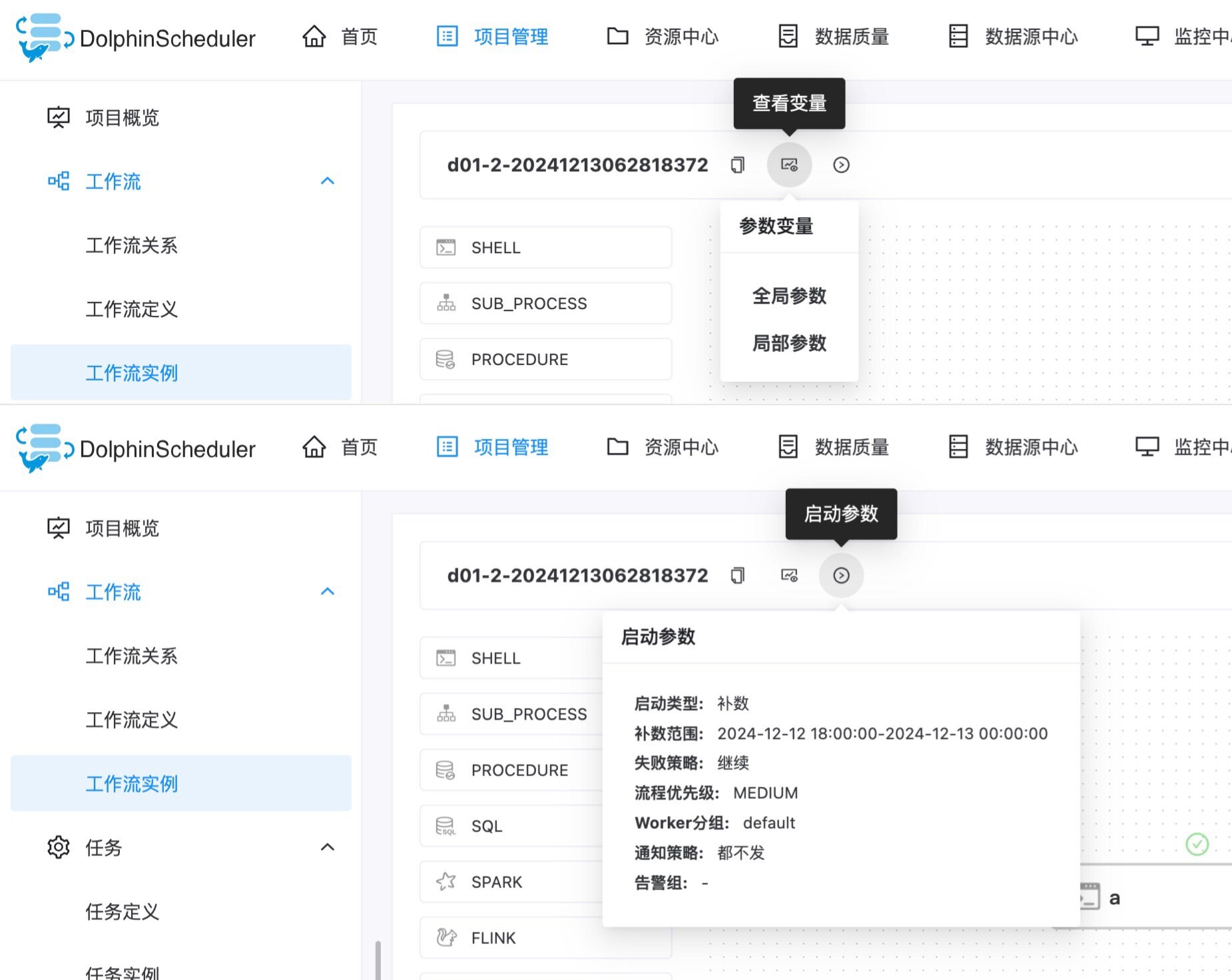
Task: Click the 启动参数 arrow icon
Action: [841, 575]
